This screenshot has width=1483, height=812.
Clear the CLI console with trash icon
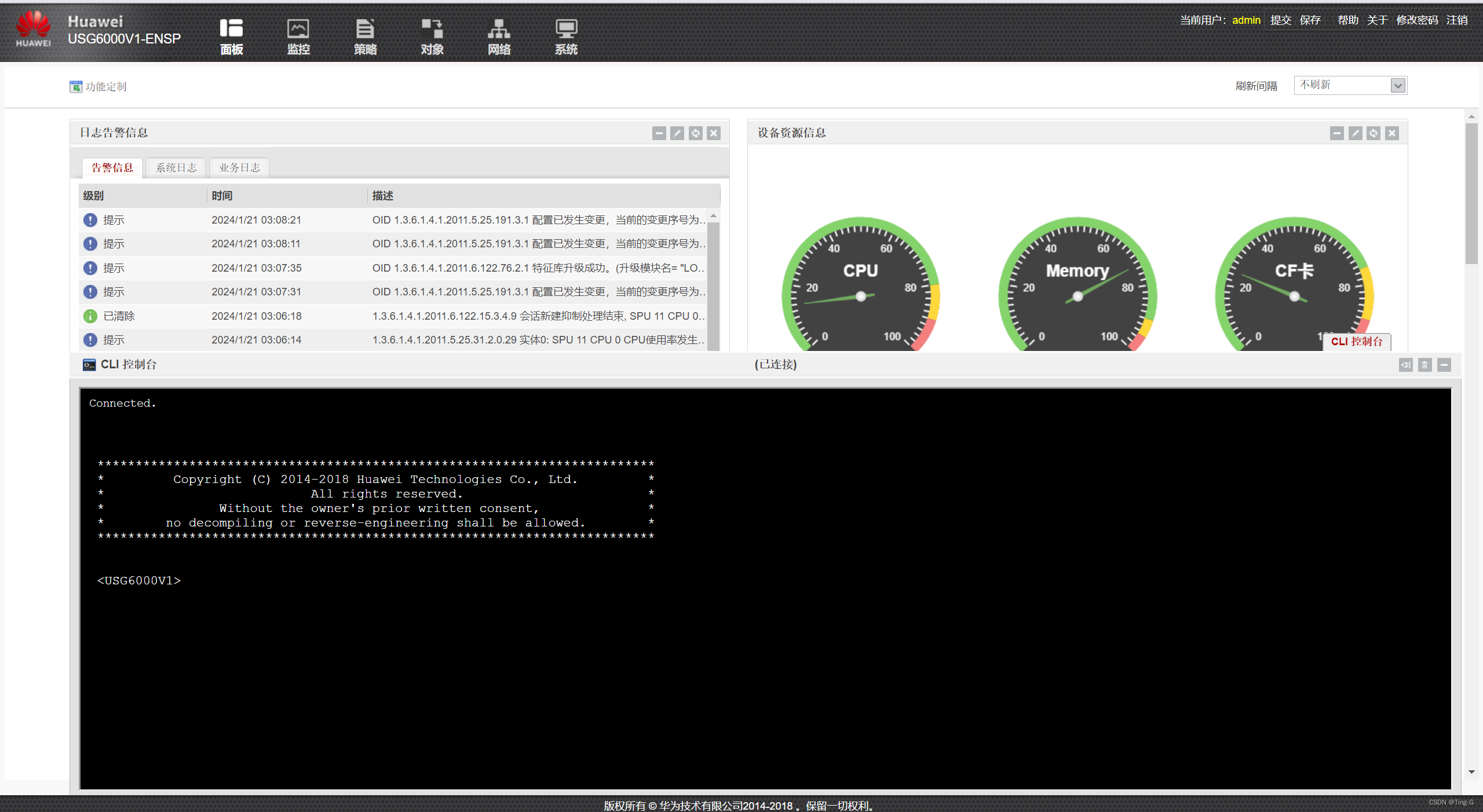[x=1425, y=365]
